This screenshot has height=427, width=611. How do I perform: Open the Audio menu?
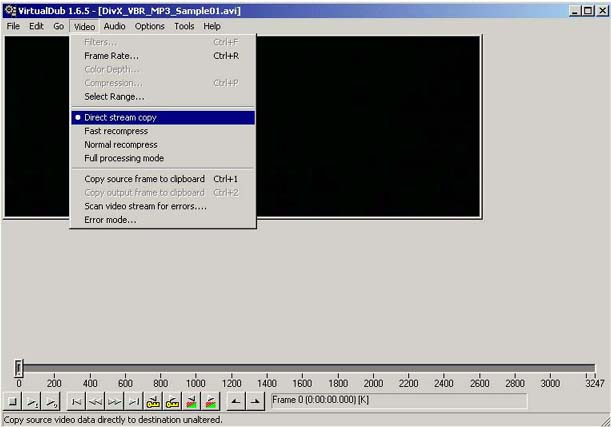pos(114,26)
